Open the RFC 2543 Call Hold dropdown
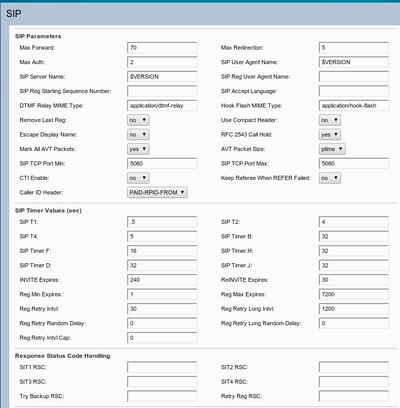400x408 pixels. (x=330, y=135)
